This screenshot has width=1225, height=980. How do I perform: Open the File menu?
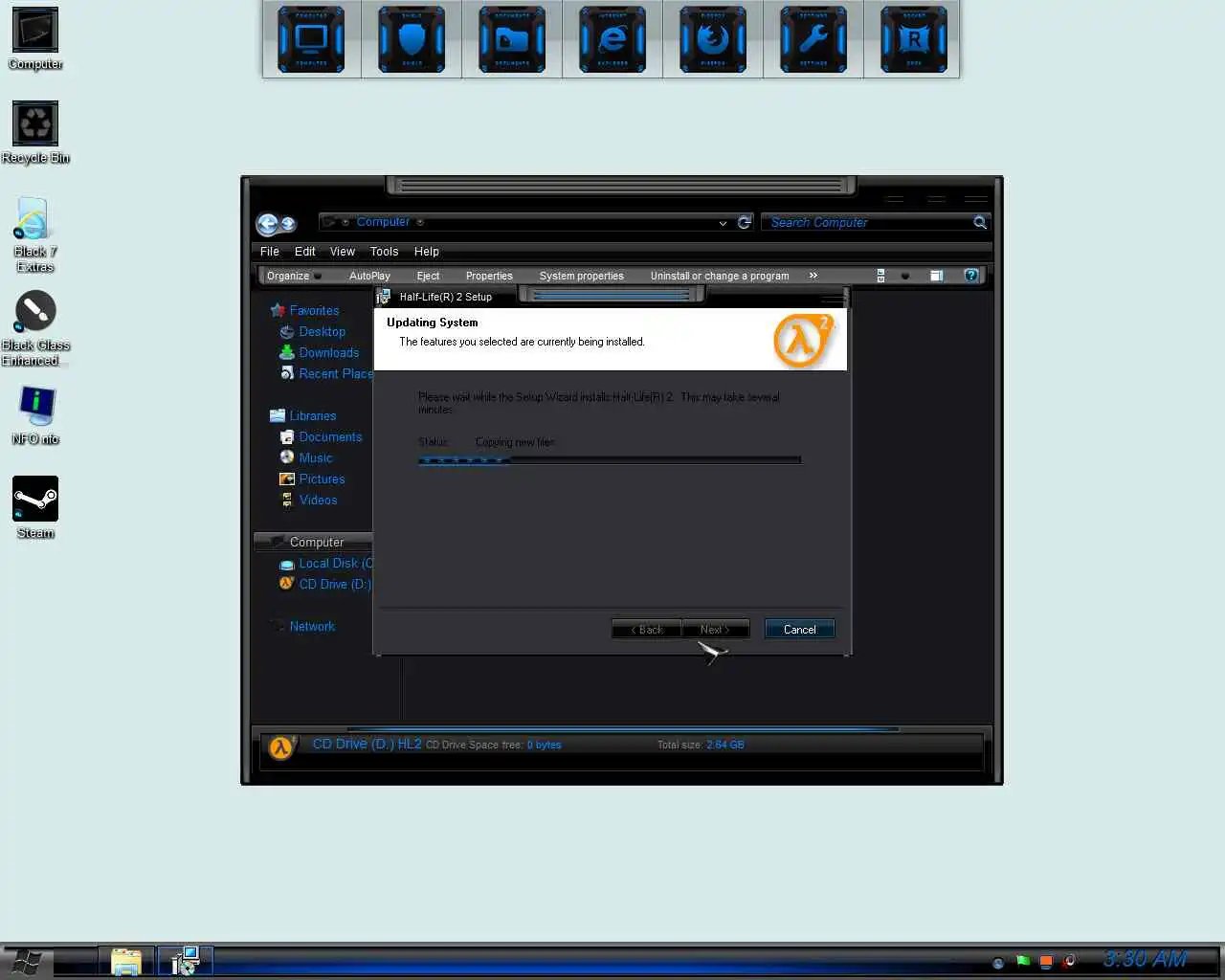[270, 252]
